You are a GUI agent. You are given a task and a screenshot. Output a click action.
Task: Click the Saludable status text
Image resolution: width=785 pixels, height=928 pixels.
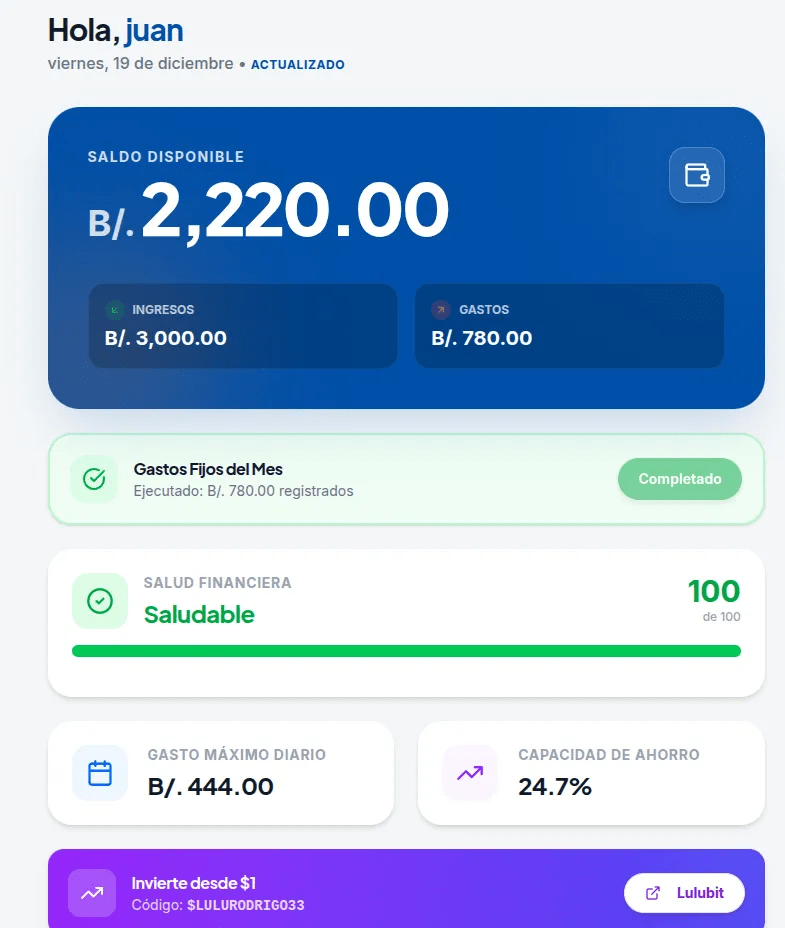point(200,615)
